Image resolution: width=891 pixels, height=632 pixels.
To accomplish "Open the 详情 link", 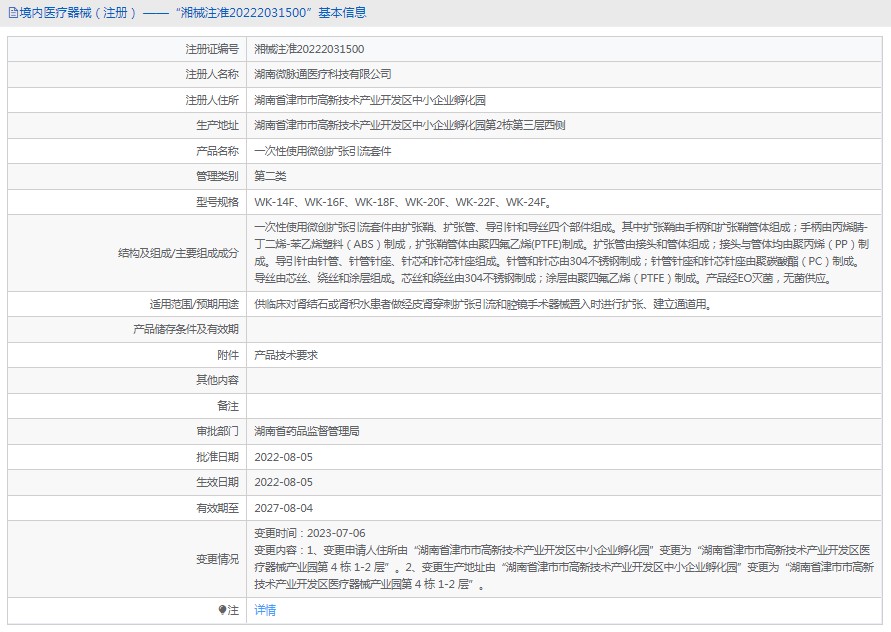I will pyautogui.click(x=265, y=610).
